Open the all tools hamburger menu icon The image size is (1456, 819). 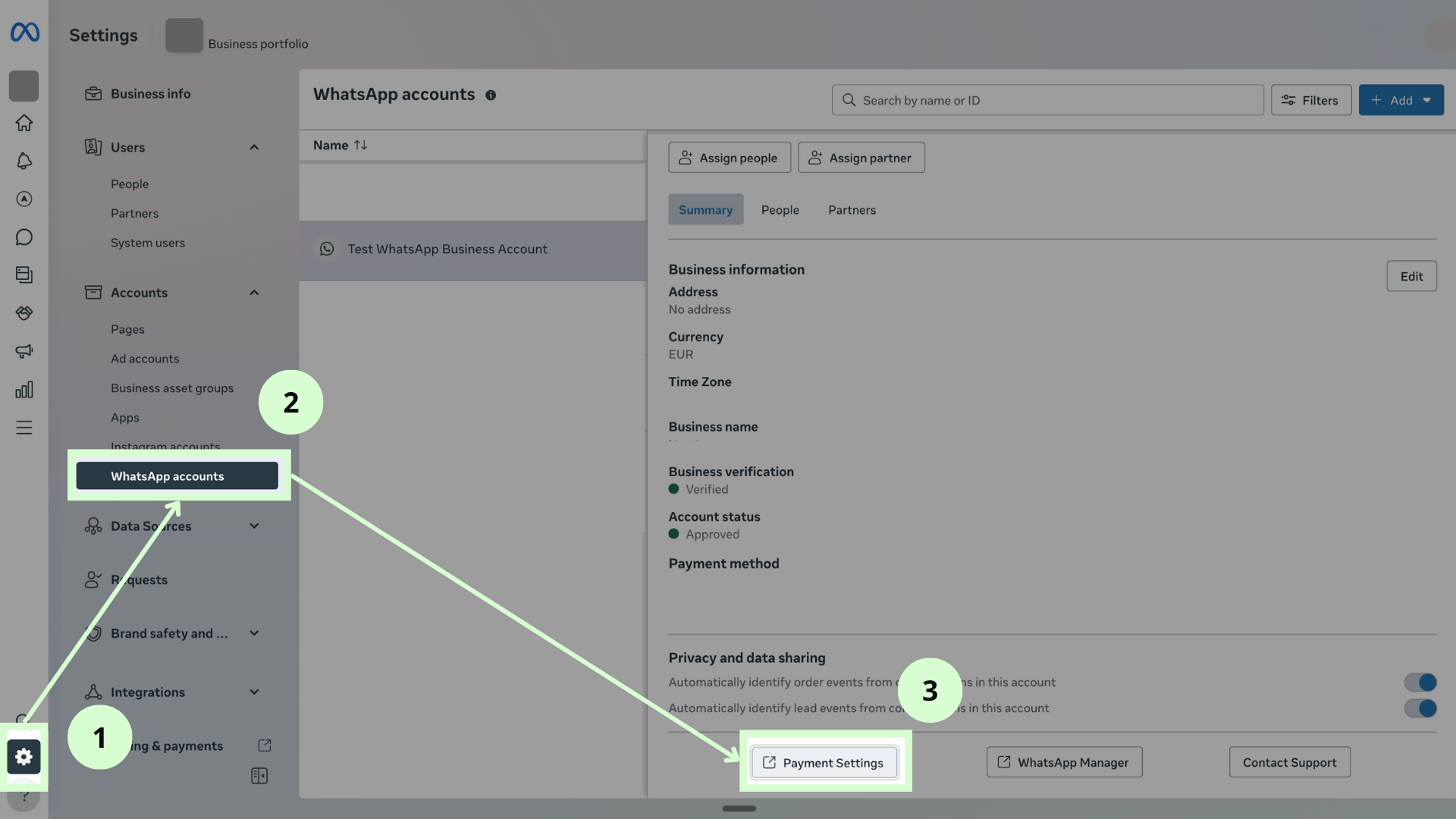tap(24, 428)
